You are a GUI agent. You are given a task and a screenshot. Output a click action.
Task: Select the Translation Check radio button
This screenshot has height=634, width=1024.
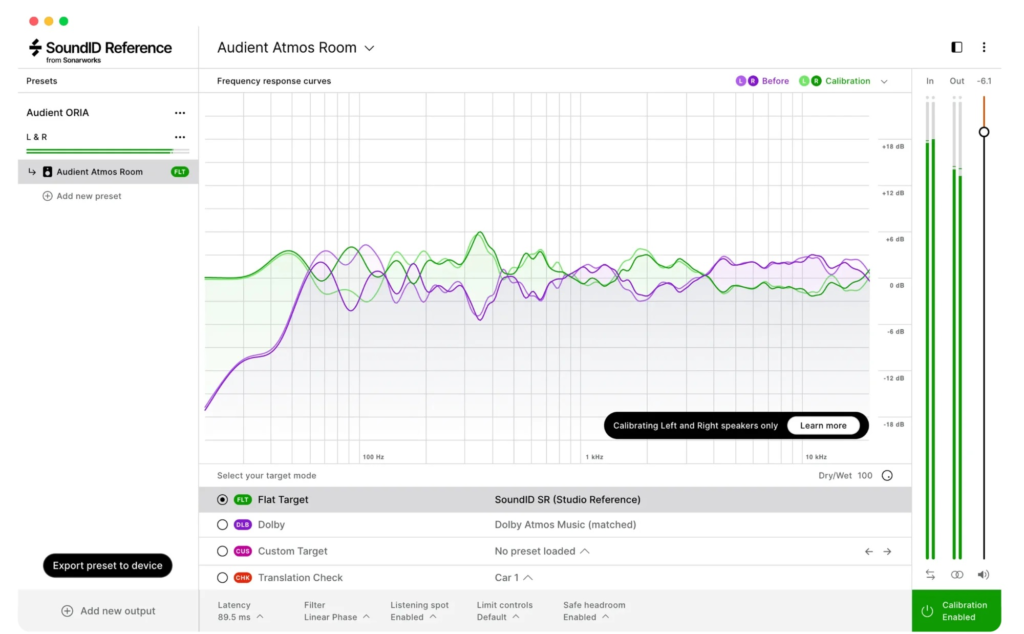pyautogui.click(x=222, y=578)
